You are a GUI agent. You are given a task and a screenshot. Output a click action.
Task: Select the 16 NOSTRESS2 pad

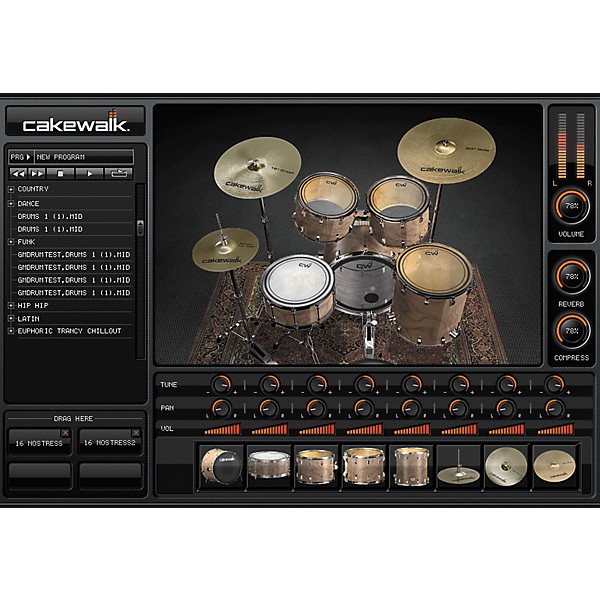(110, 443)
